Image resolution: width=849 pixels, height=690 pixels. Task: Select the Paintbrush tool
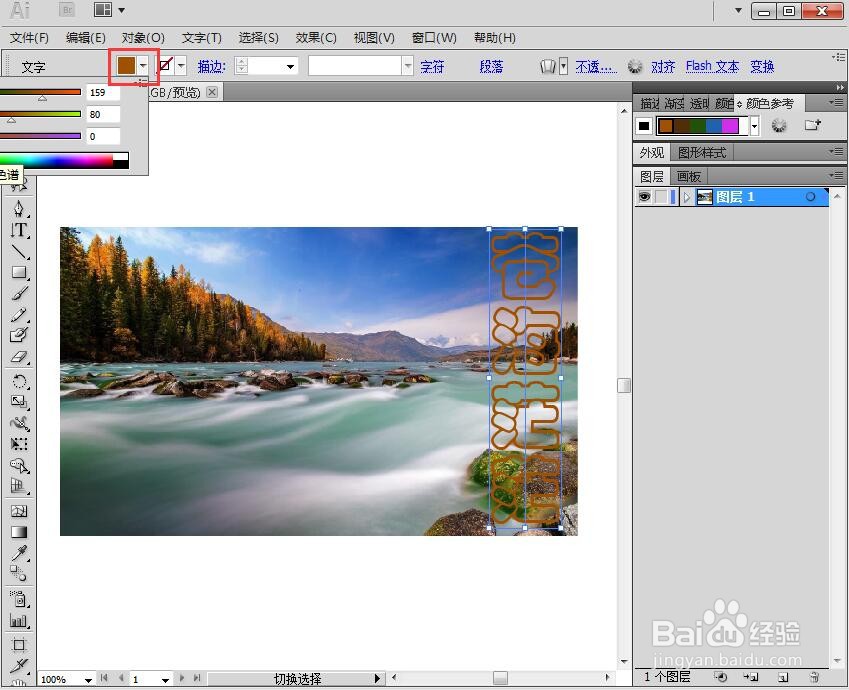19,294
